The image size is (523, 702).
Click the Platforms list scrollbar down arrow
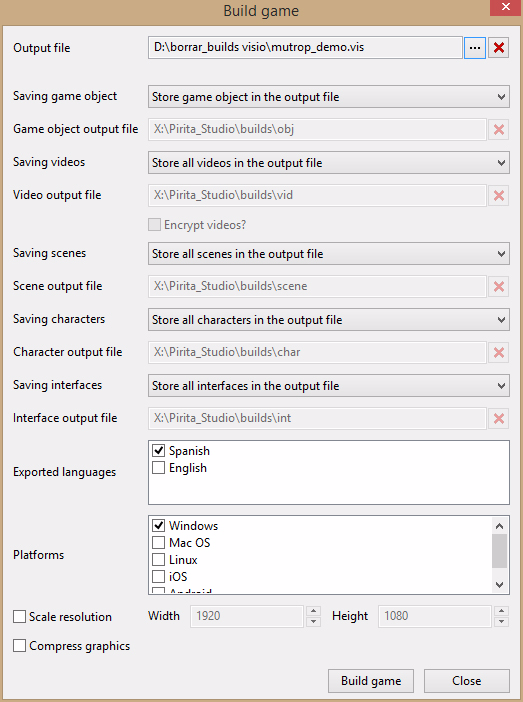(500, 585)
